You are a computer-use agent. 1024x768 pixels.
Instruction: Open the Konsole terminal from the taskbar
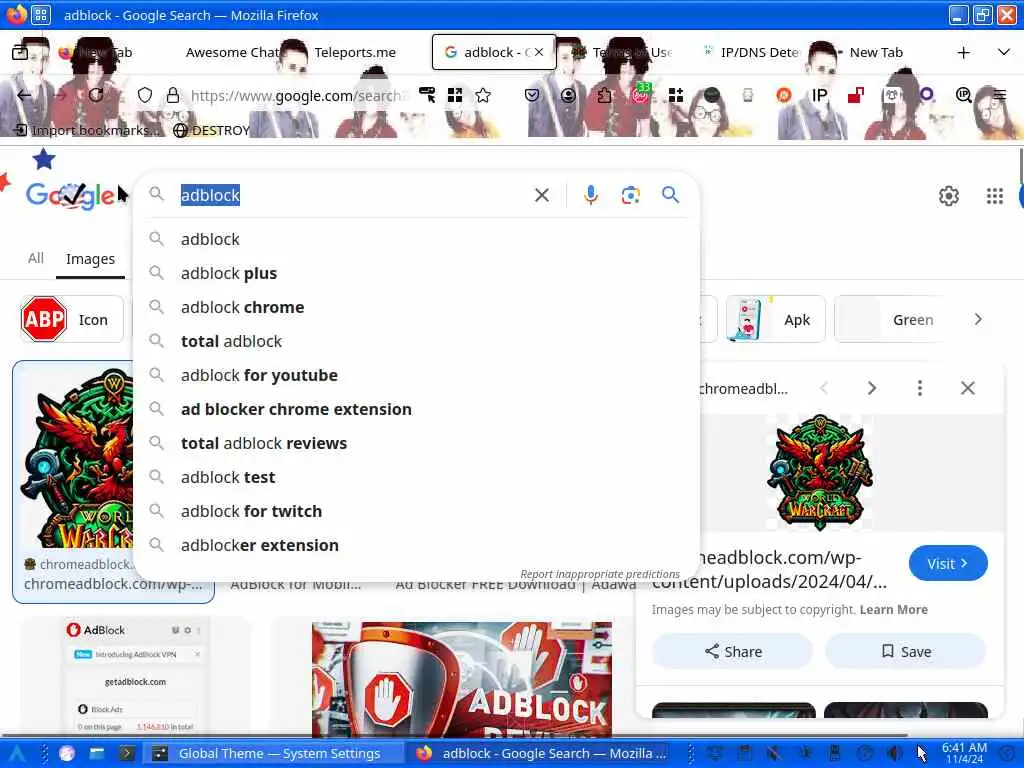(126, 754)
